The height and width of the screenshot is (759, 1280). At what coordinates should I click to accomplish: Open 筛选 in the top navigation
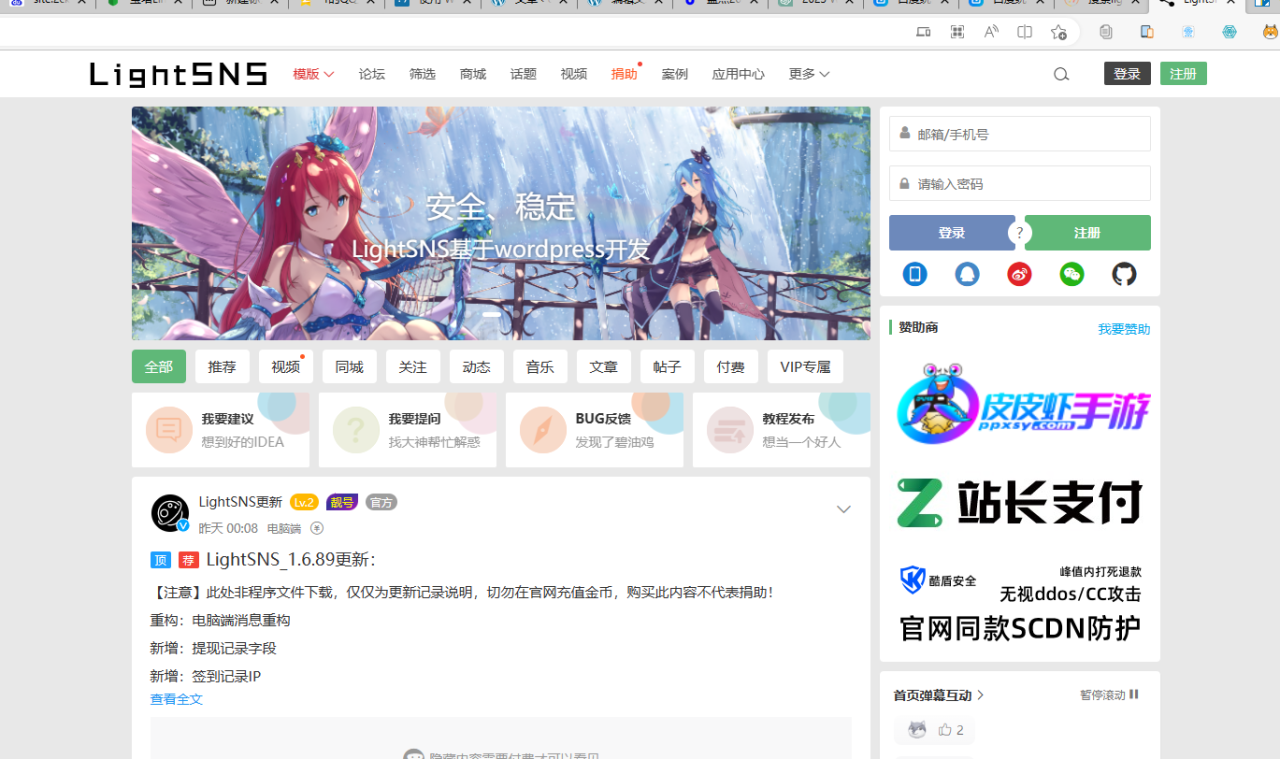click(422, 74)
